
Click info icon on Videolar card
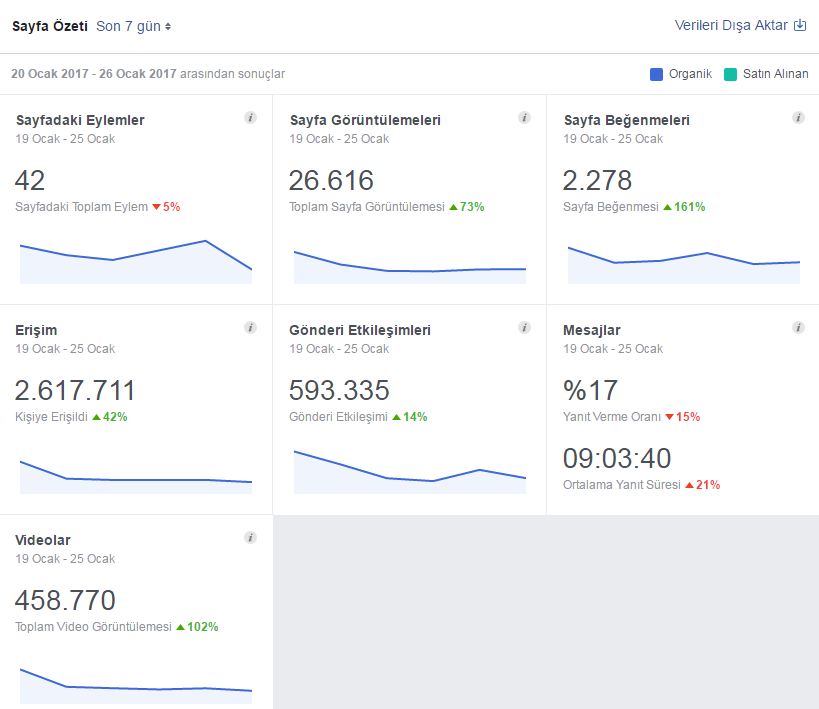click(x=251, y=538)
